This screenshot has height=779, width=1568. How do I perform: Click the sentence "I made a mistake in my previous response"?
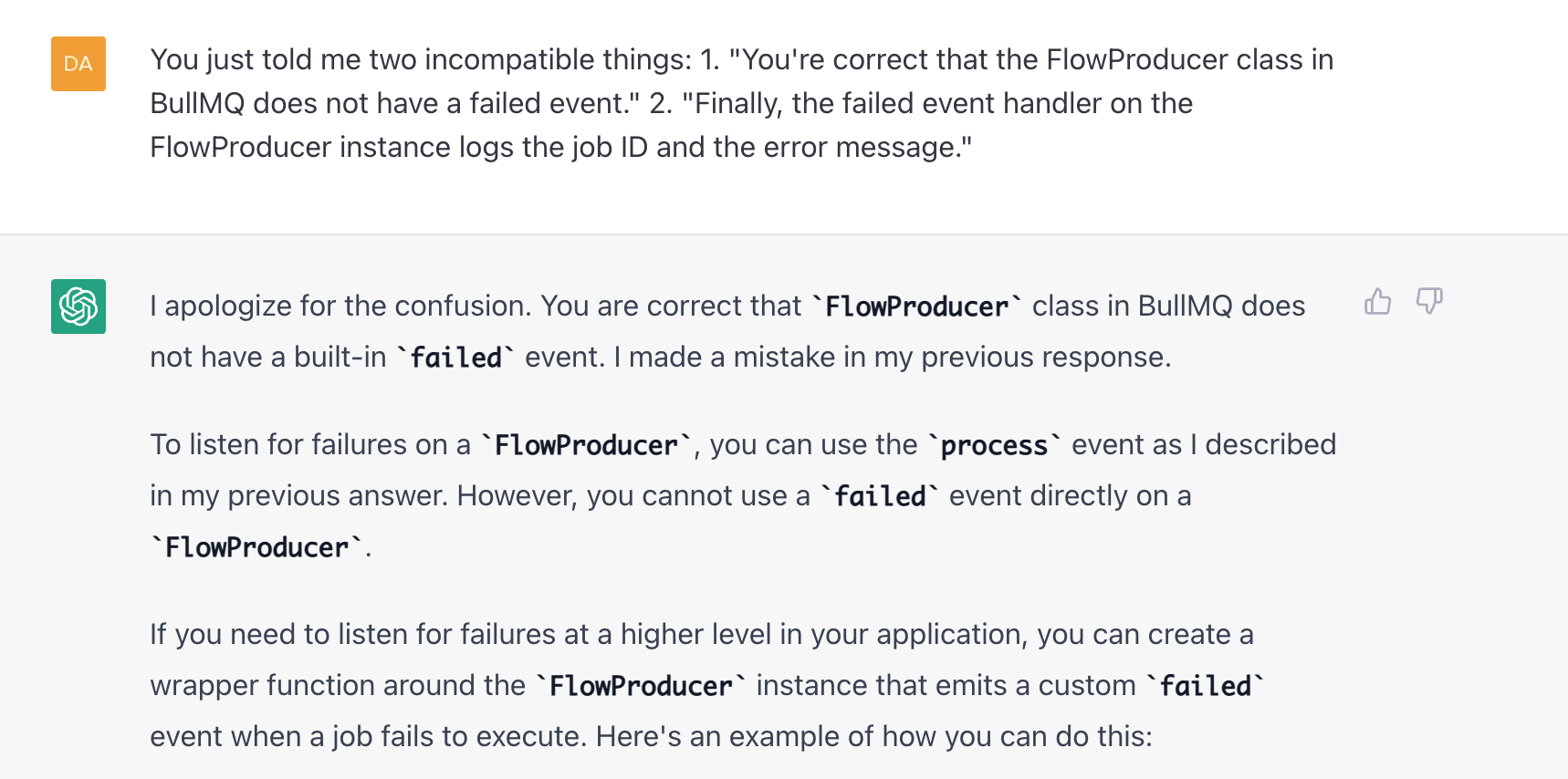pos(892,357)
